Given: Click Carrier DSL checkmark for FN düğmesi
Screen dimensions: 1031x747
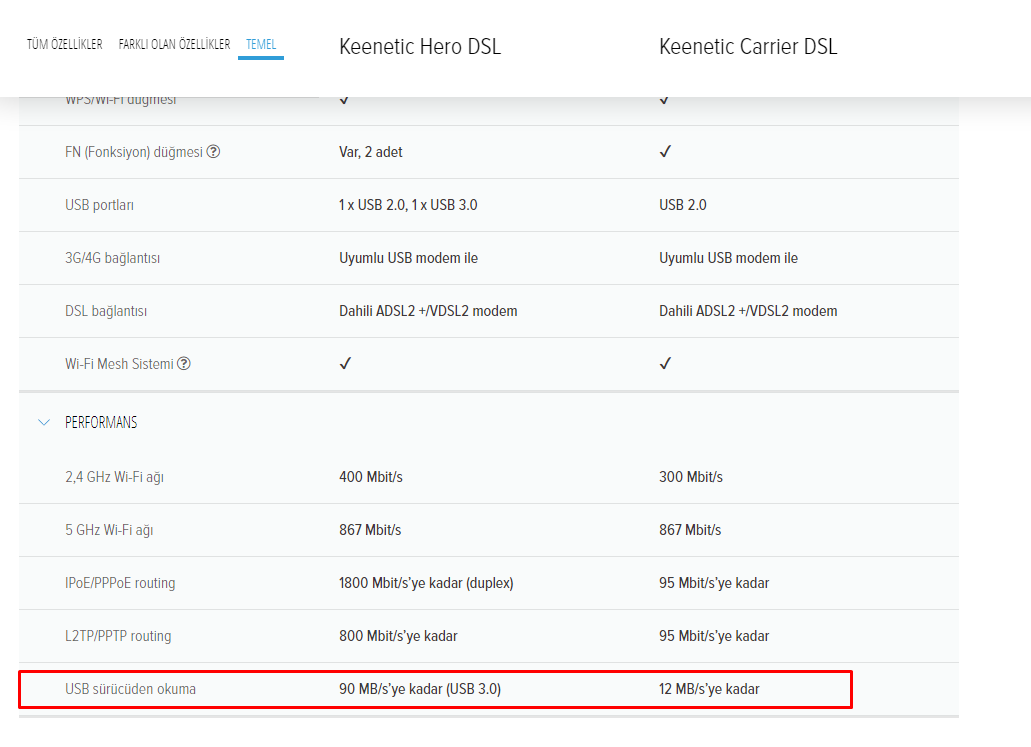Looking at the screenshot, I should (x=665, y=151).
